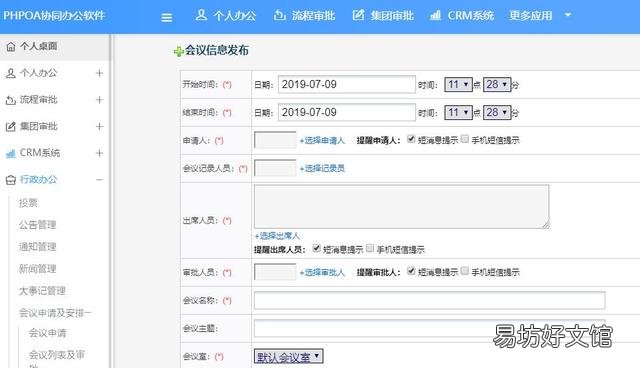640x368 pixels.
Task: Click the 集团审批 edit icon in top navigation
Action: pyautogui.click(x=358, y=16)
